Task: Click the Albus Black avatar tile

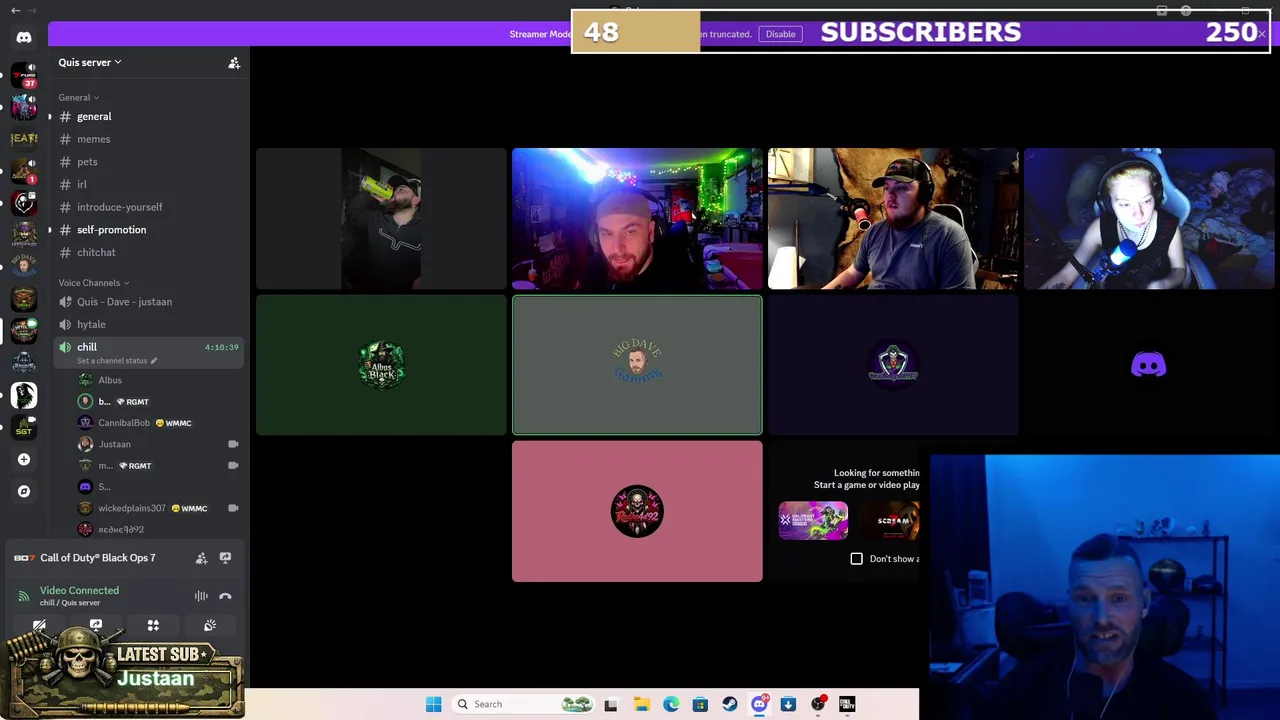Action: tap(381, 365)
